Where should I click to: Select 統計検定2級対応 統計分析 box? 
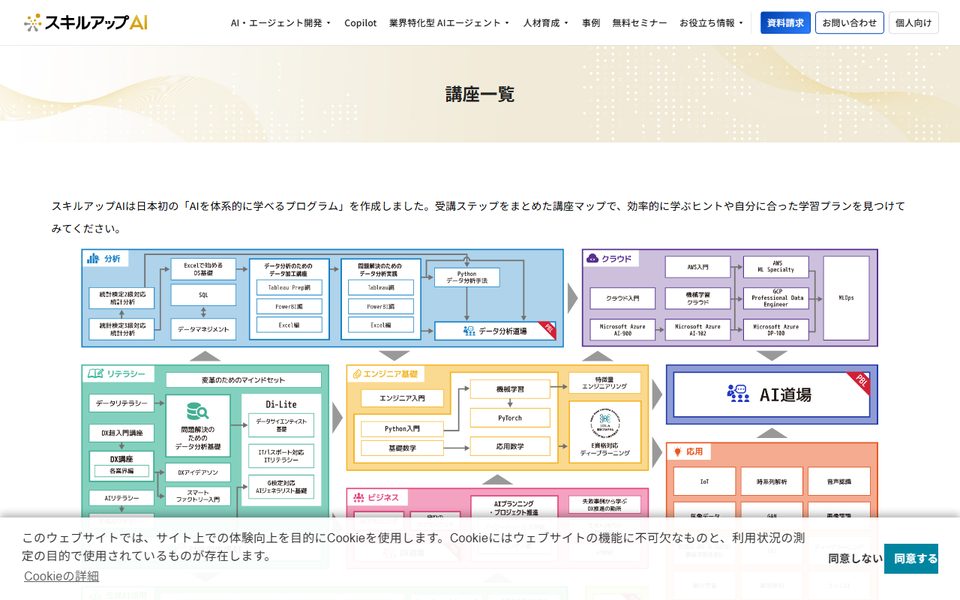[122, 298]
